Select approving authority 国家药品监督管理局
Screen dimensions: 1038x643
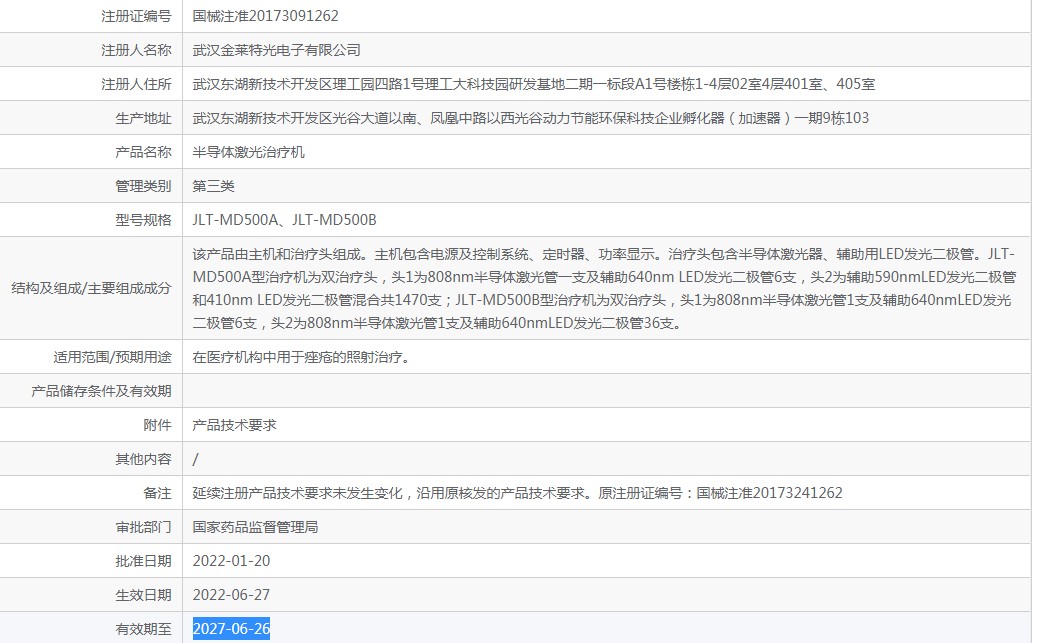256,527
